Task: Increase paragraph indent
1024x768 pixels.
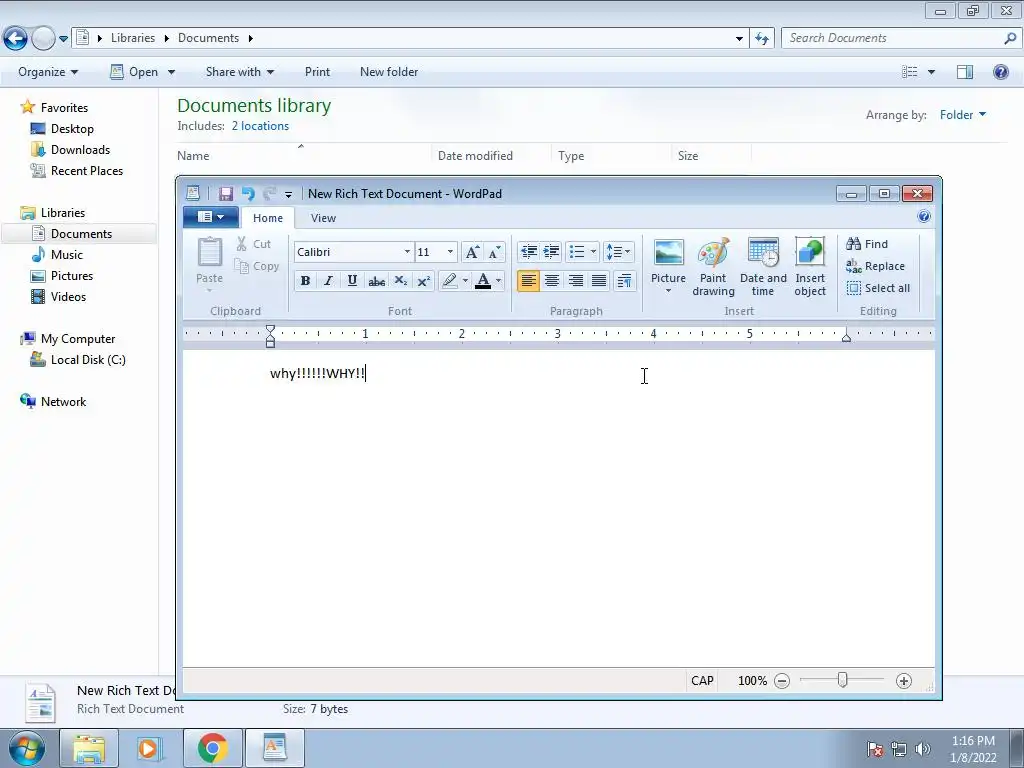Action: 551,252
